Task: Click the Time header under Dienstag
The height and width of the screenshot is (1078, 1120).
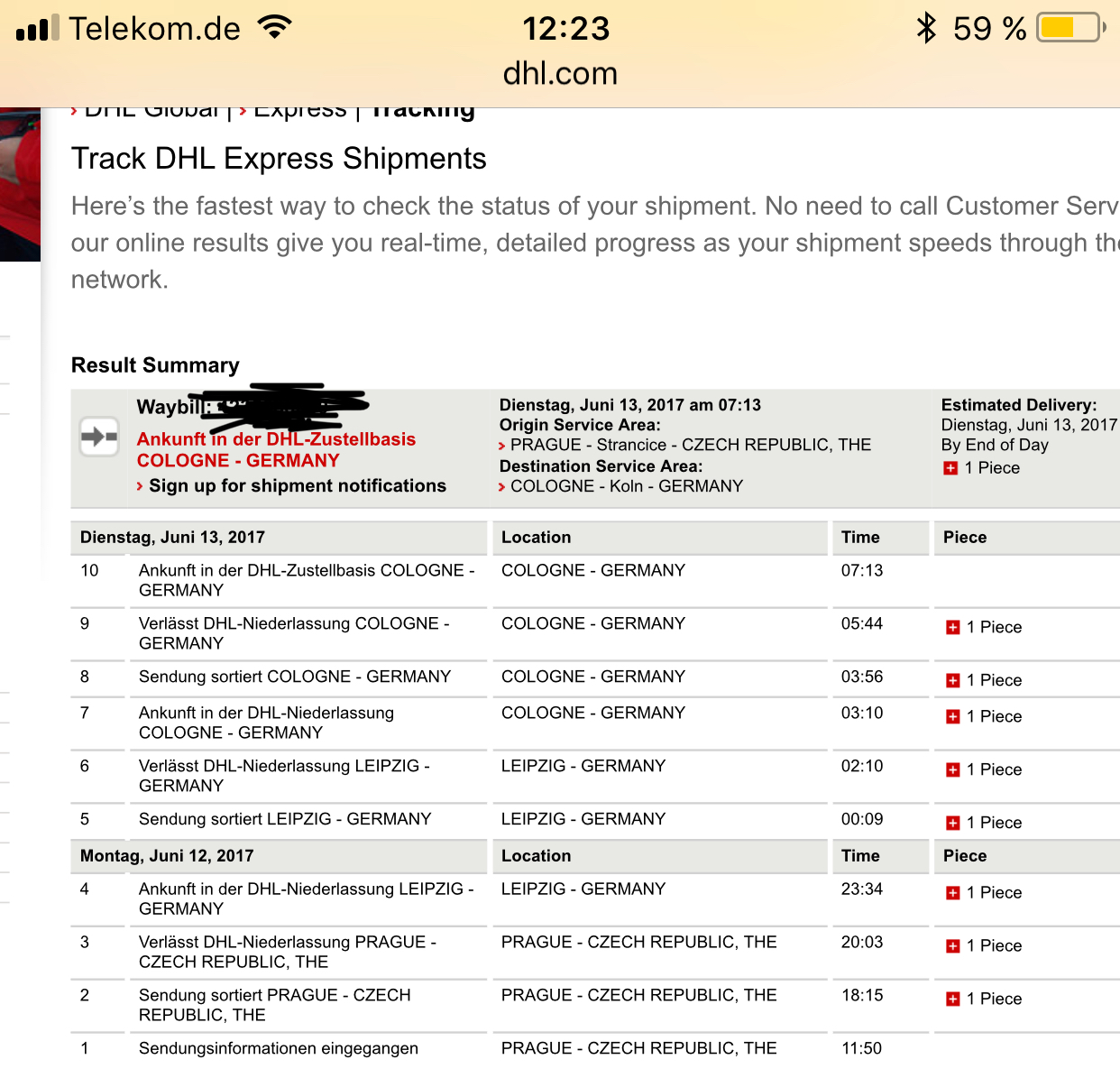Action: (x=860, y=538)
